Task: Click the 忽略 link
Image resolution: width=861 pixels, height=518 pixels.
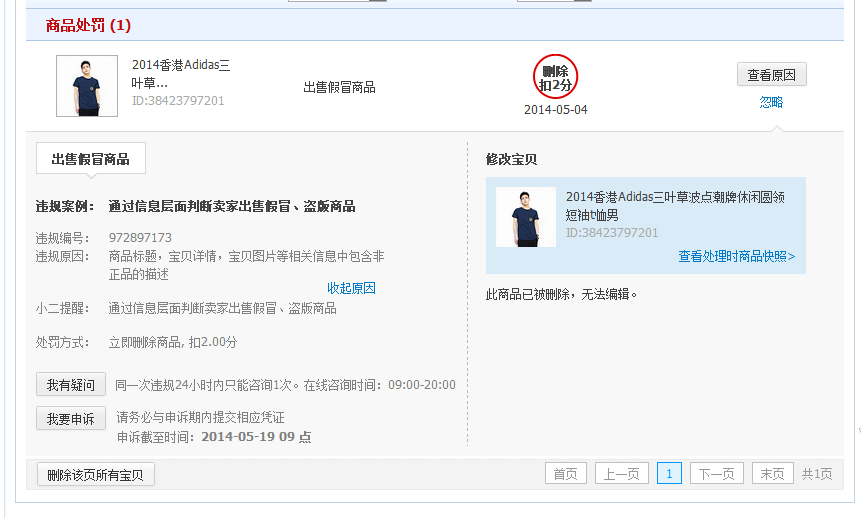Action: click(770, 102)
